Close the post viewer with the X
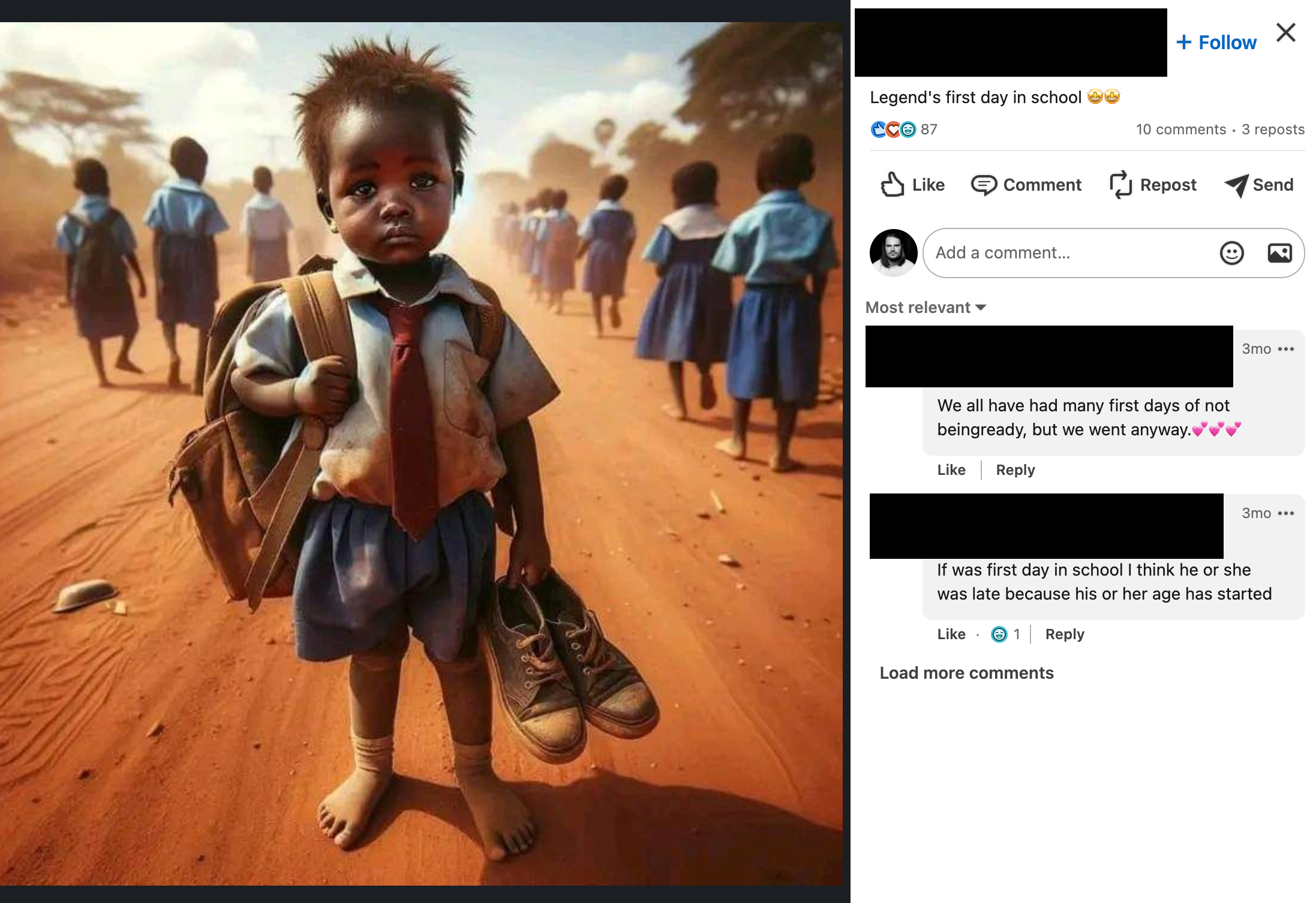The height and width of the screenshot is (903, 1316). tap(1285, 32)
